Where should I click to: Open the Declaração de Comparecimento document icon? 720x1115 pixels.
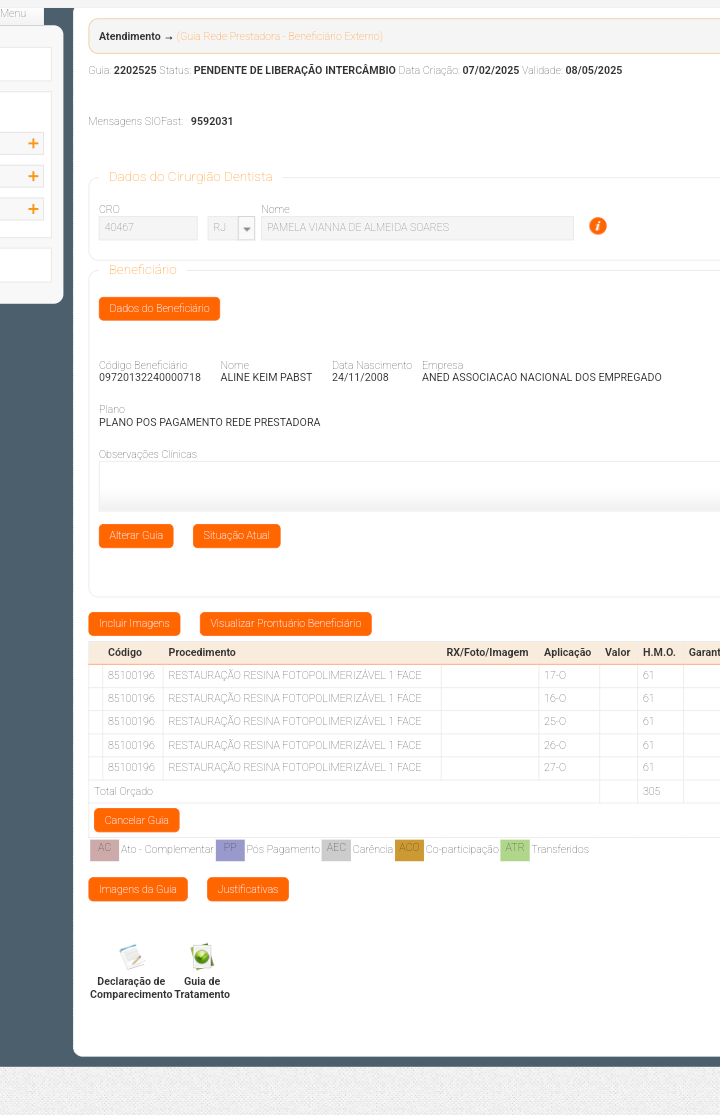coord(131,958)
